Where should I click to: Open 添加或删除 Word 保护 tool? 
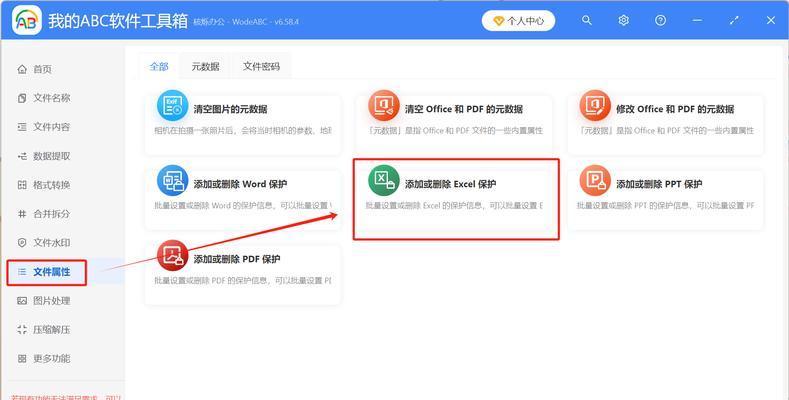point(241,184)
